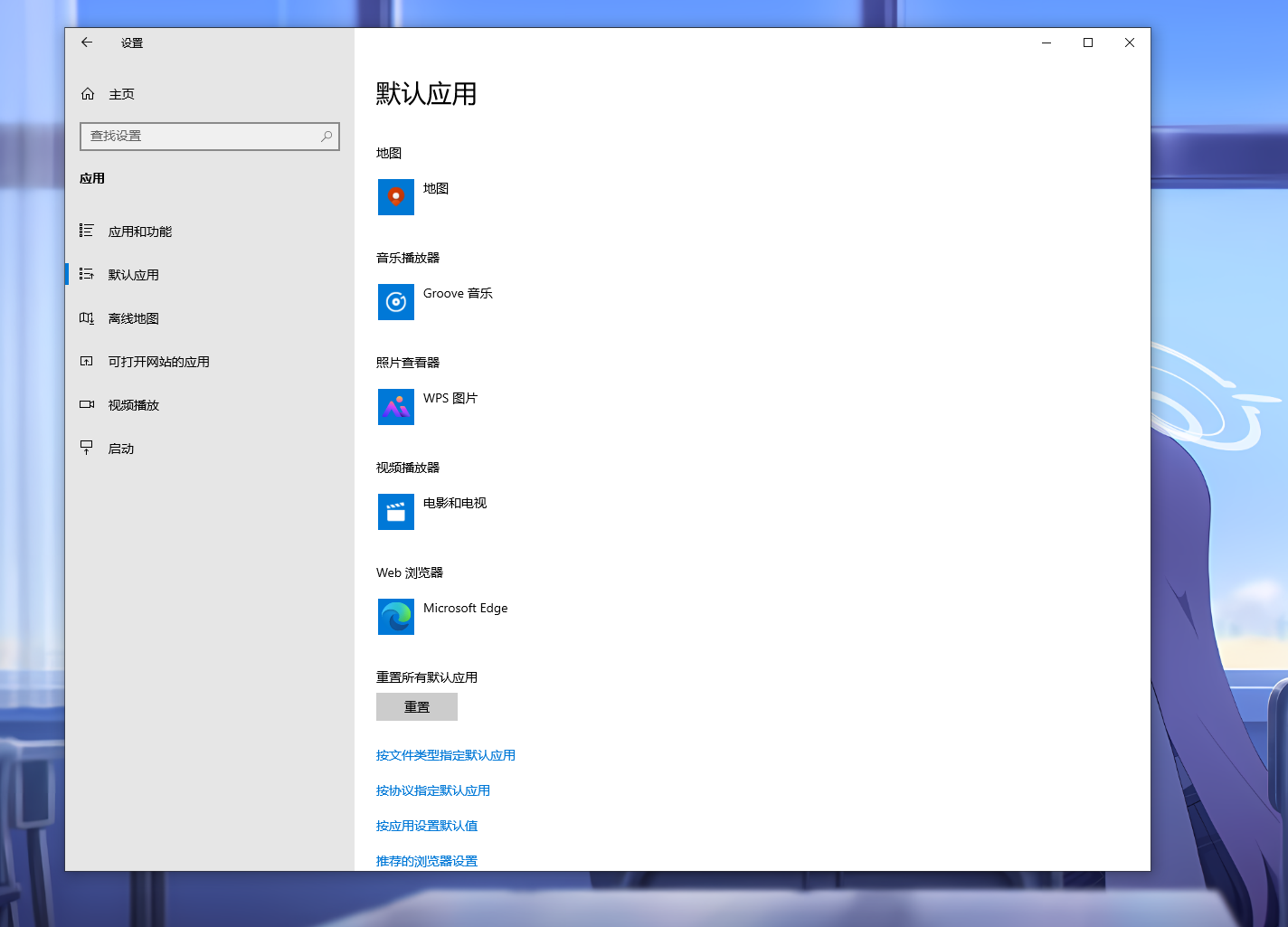Change web browser Microsoft Edge label

[x=466, y=608]
